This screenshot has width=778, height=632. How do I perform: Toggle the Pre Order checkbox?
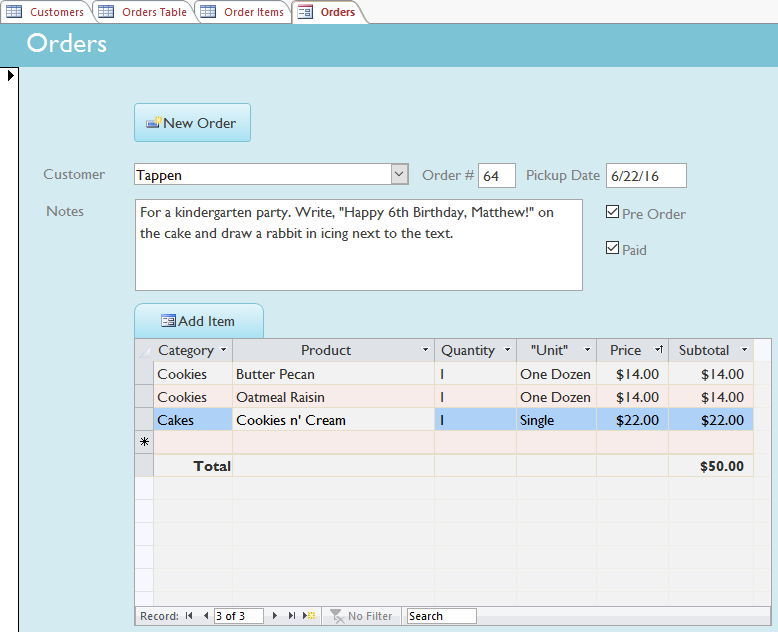[x=613, y=212]
